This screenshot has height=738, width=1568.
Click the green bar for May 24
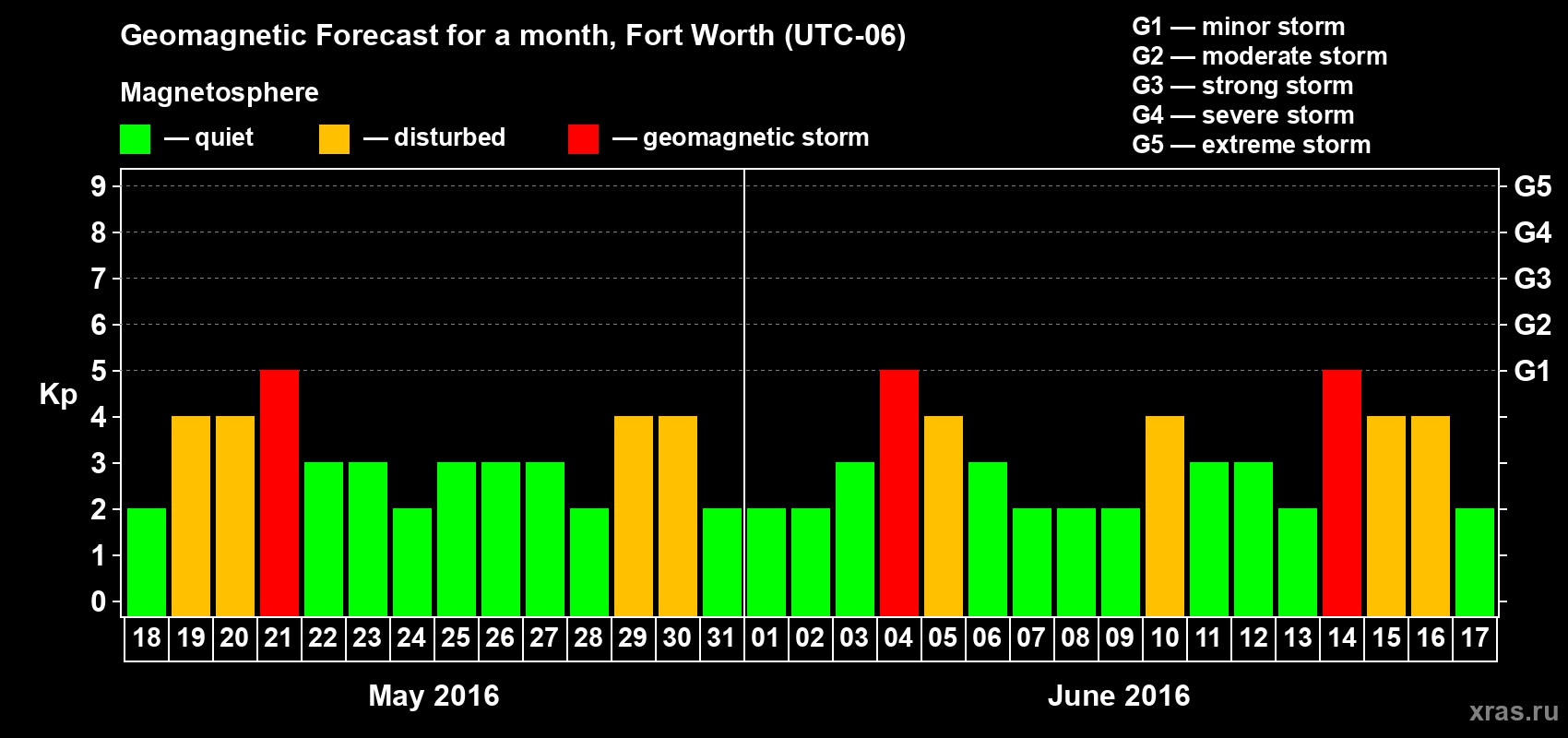click(412, 562)
